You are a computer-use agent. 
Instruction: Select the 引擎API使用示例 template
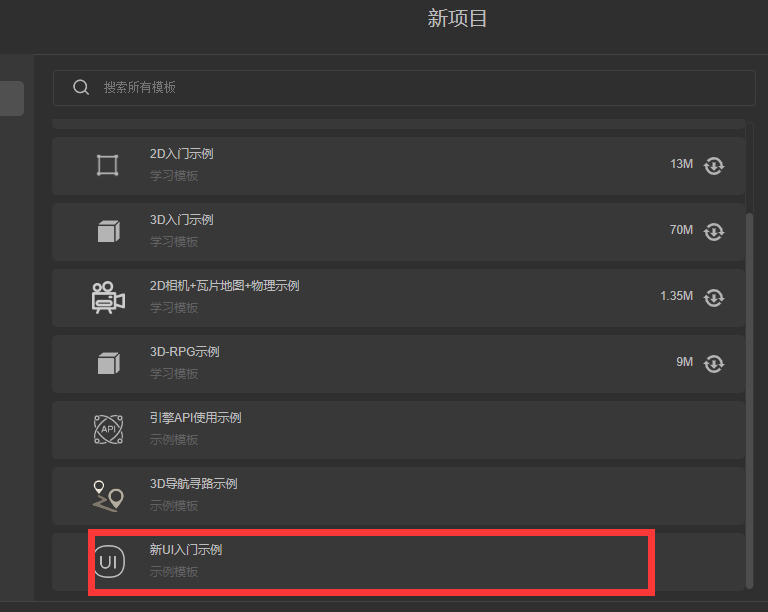[x=399, y=430]
